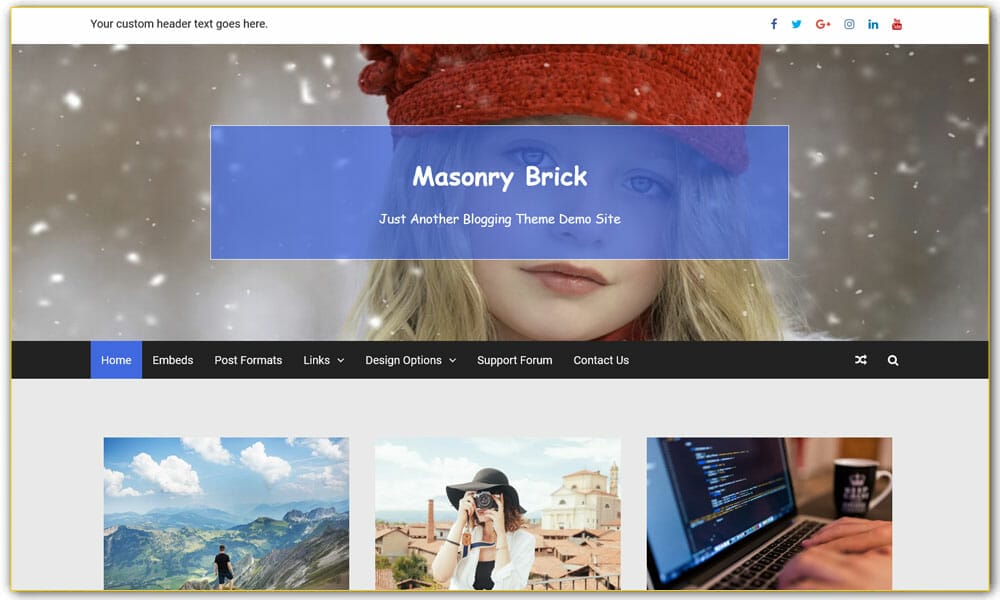This screenshot has width=1000, height=600.
Task: Expand the Design Options dropdown
Action: point(404,360)
